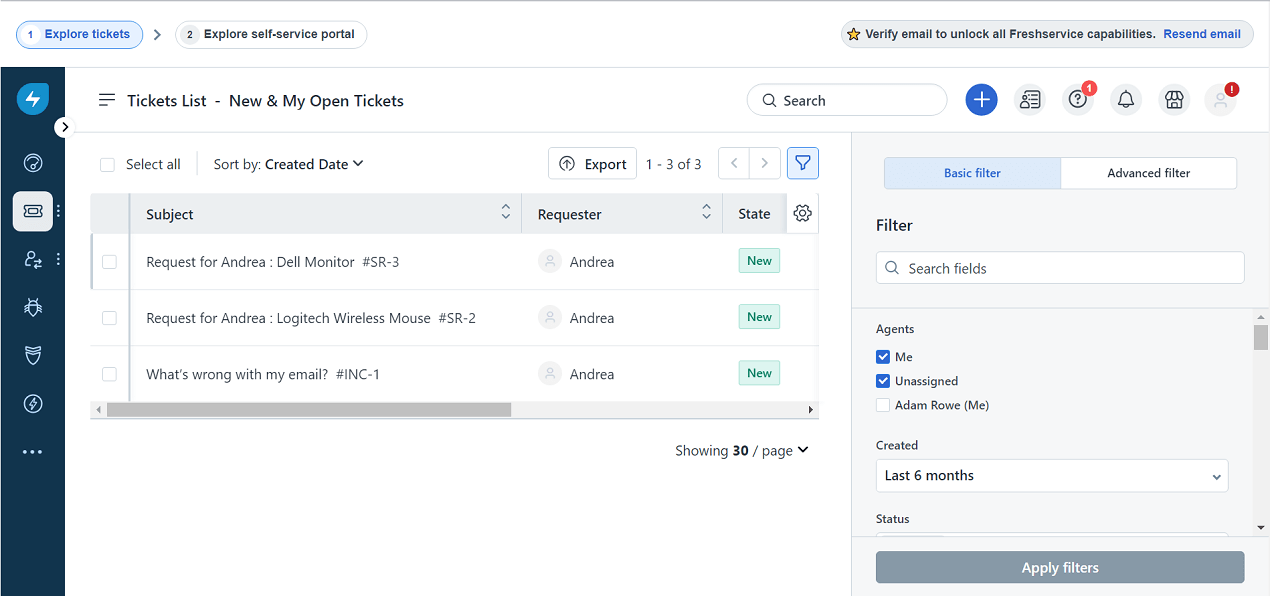Image resolution: width=1270 pixels, height=596 pixels.
Task: Open the marketplace store icon
Action: (1174, 99)
